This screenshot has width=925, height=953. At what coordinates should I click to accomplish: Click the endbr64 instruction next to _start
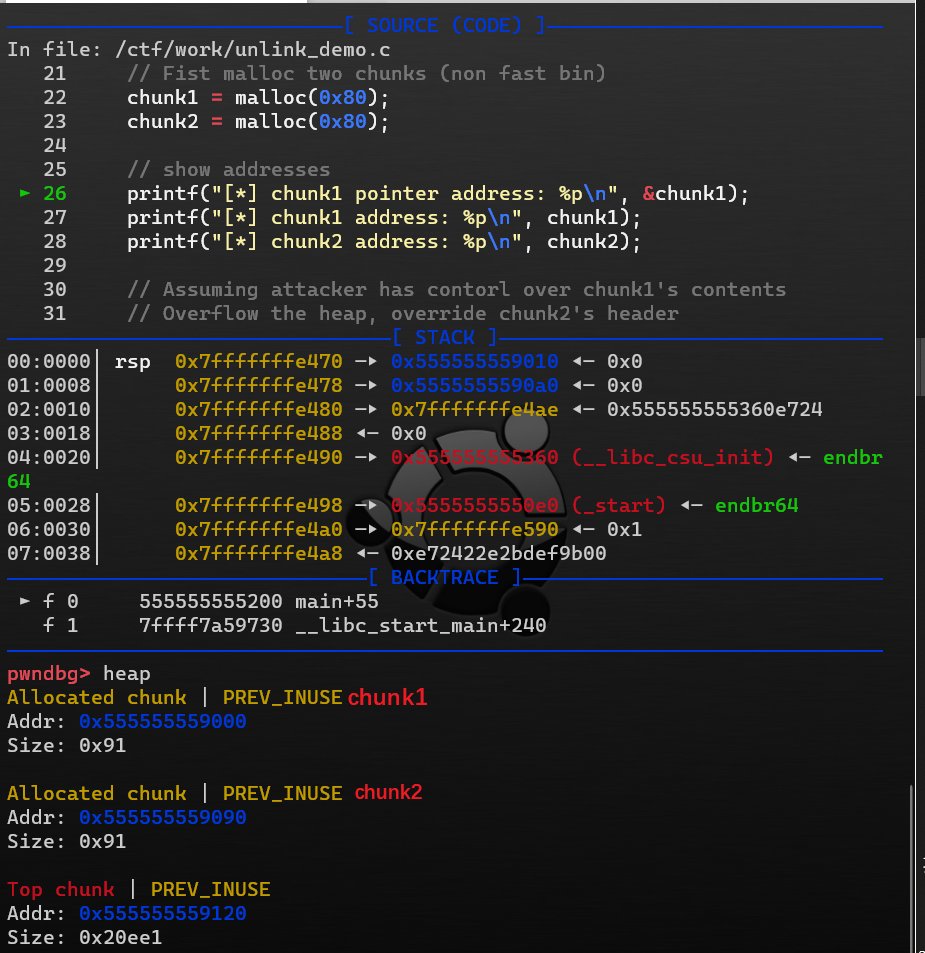757,506
